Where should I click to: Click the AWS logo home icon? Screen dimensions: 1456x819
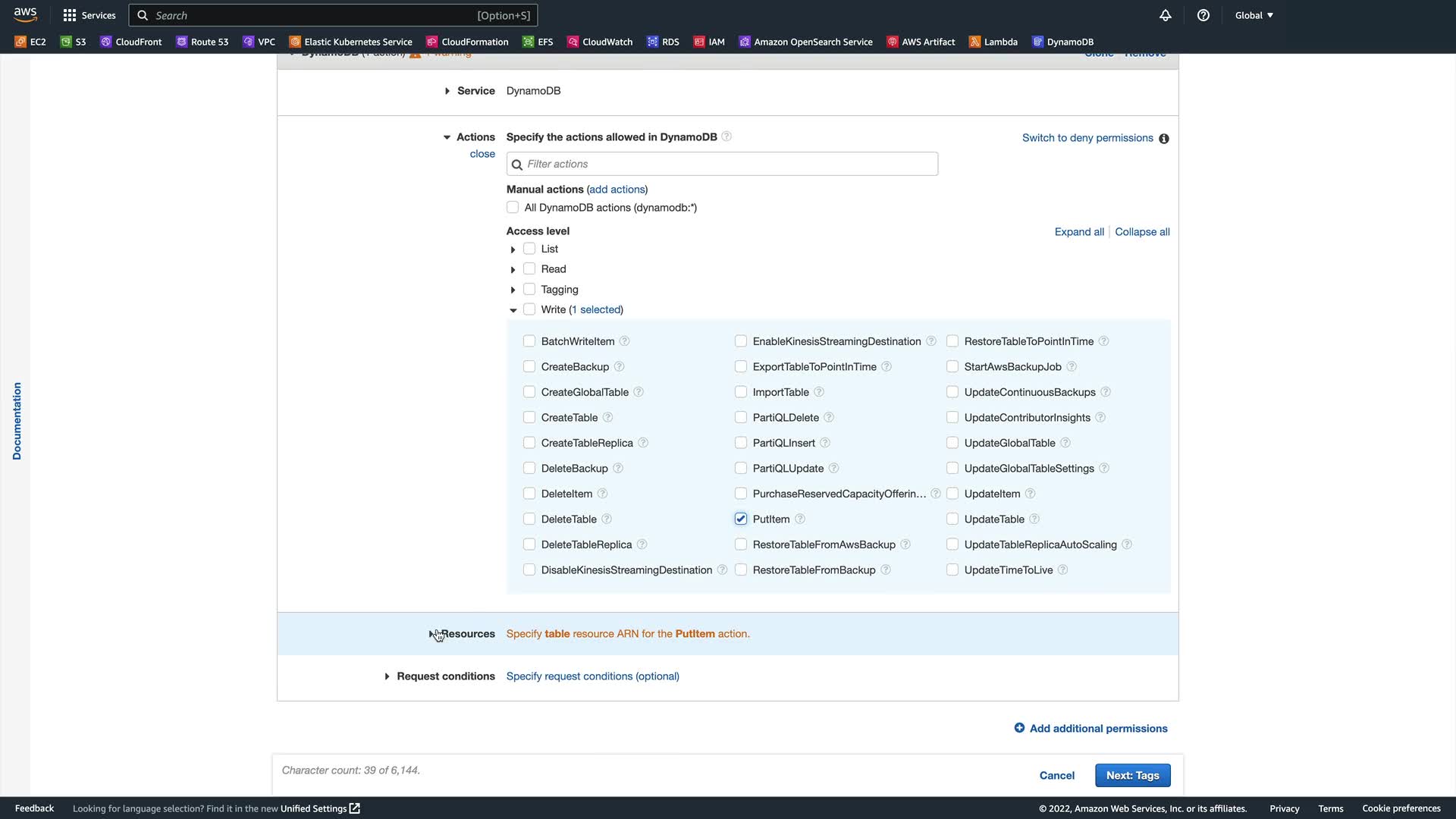(x=25, y=14)
